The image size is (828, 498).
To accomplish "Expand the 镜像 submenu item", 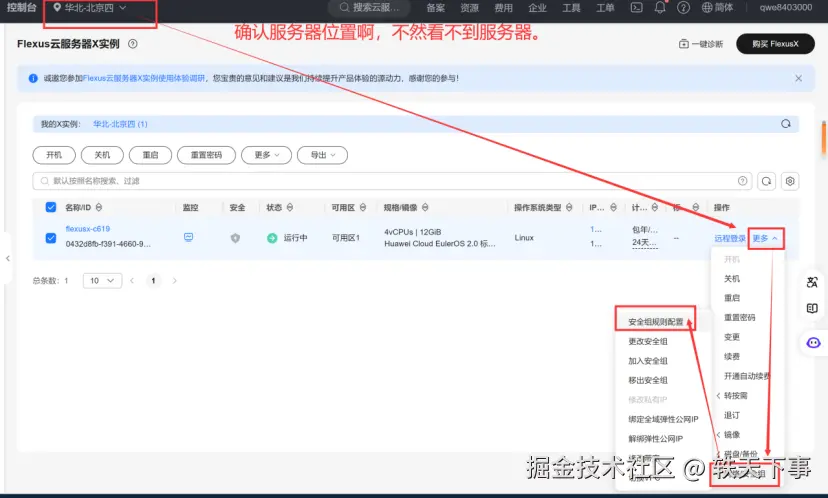I will [731, 435].
